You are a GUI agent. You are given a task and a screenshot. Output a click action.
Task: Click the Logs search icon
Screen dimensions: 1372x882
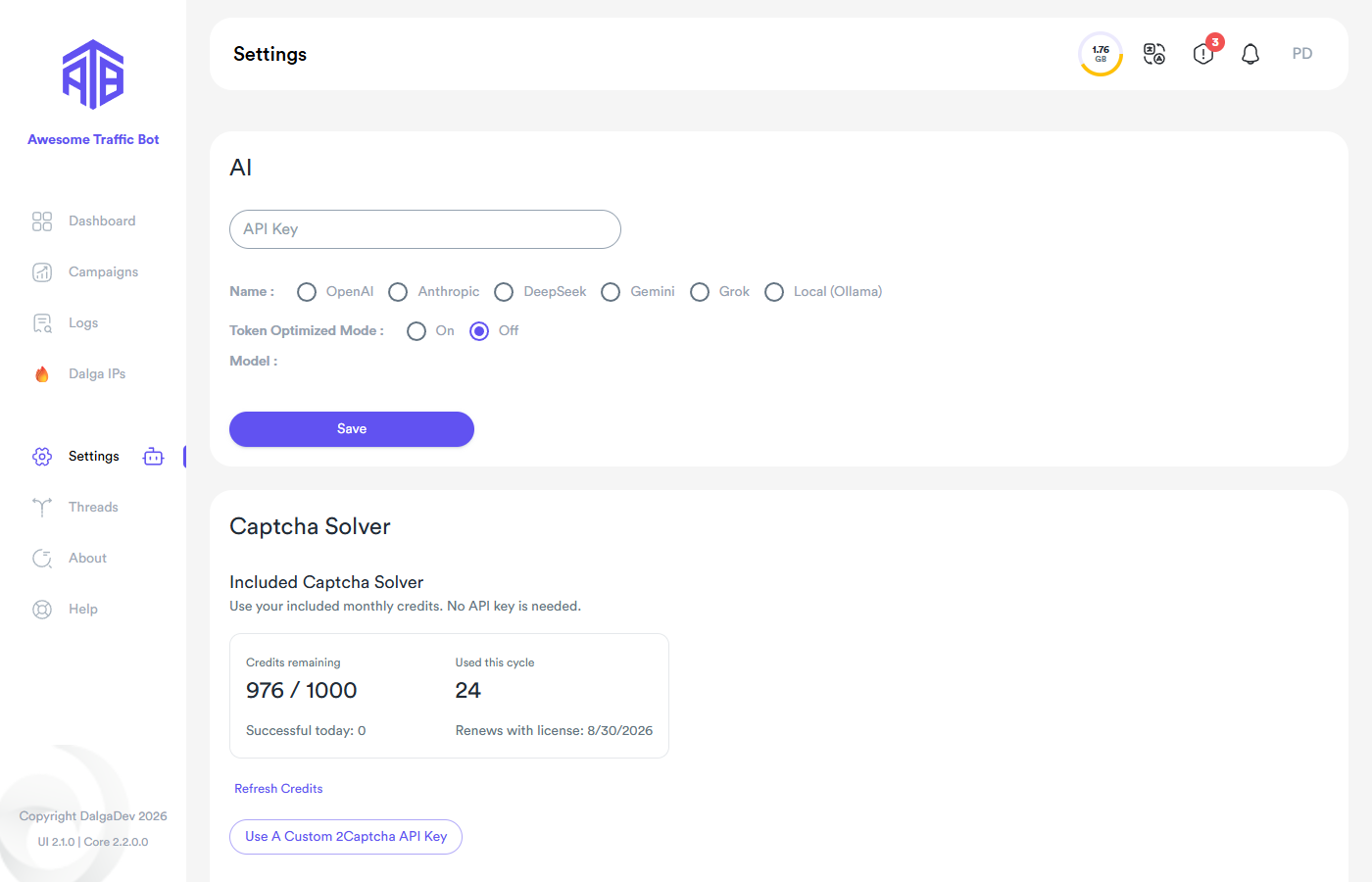42,323
